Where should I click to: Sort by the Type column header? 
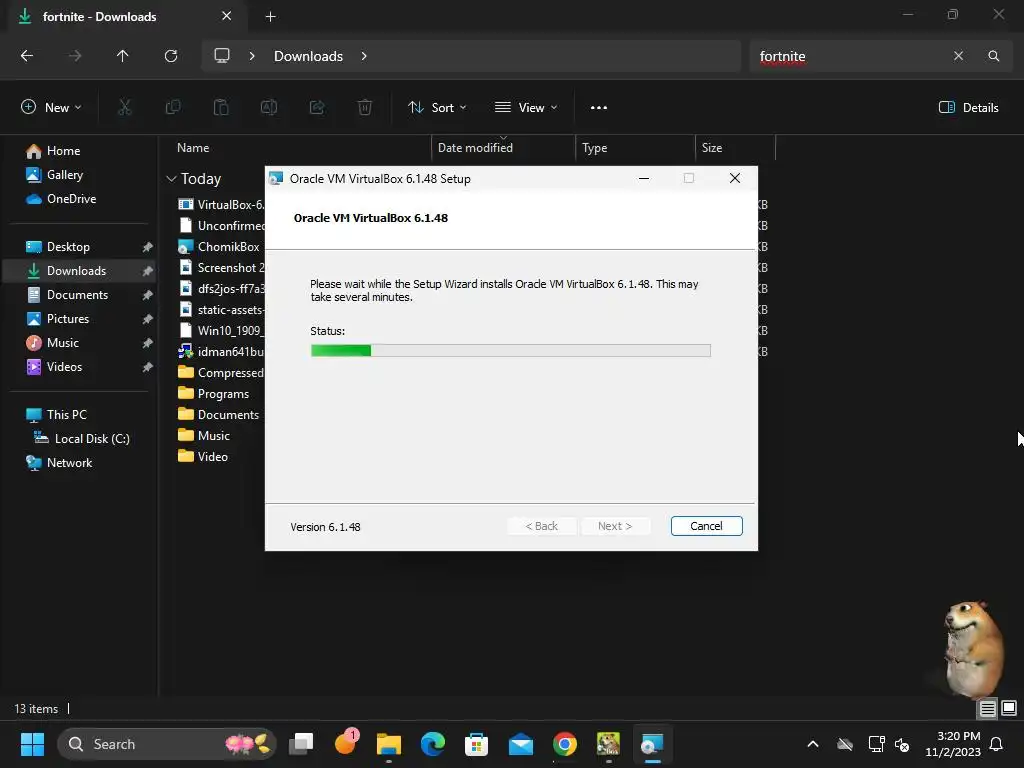594,148
